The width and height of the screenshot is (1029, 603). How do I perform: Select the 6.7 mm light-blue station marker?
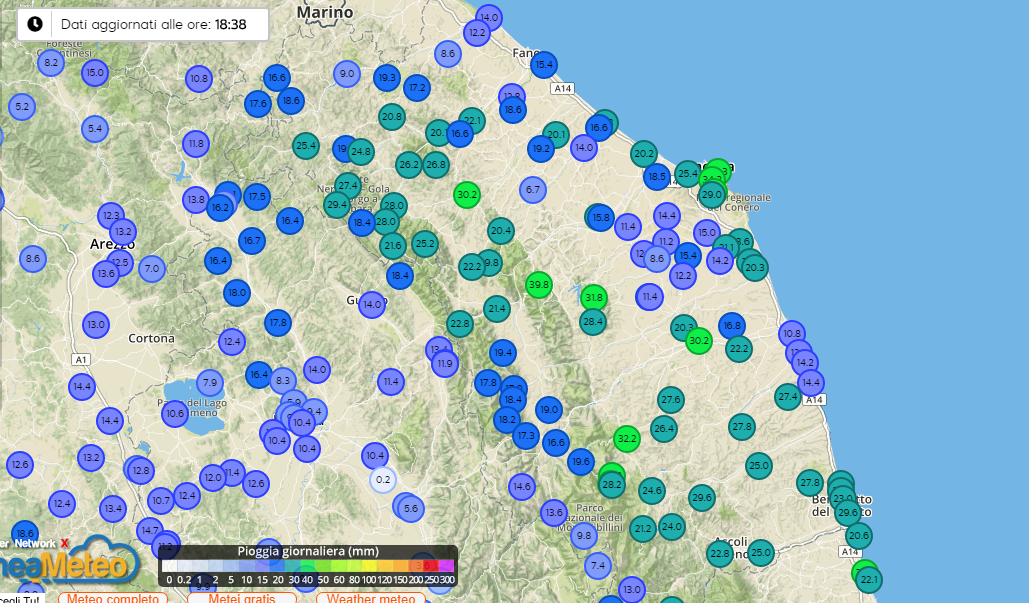[x=533, y=190]
